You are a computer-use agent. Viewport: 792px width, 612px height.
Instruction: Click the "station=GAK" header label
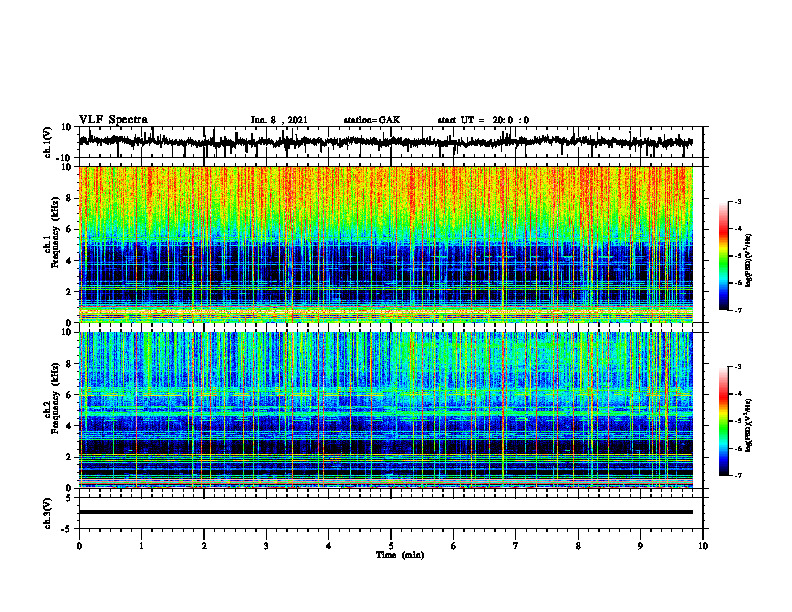(372, 120)
